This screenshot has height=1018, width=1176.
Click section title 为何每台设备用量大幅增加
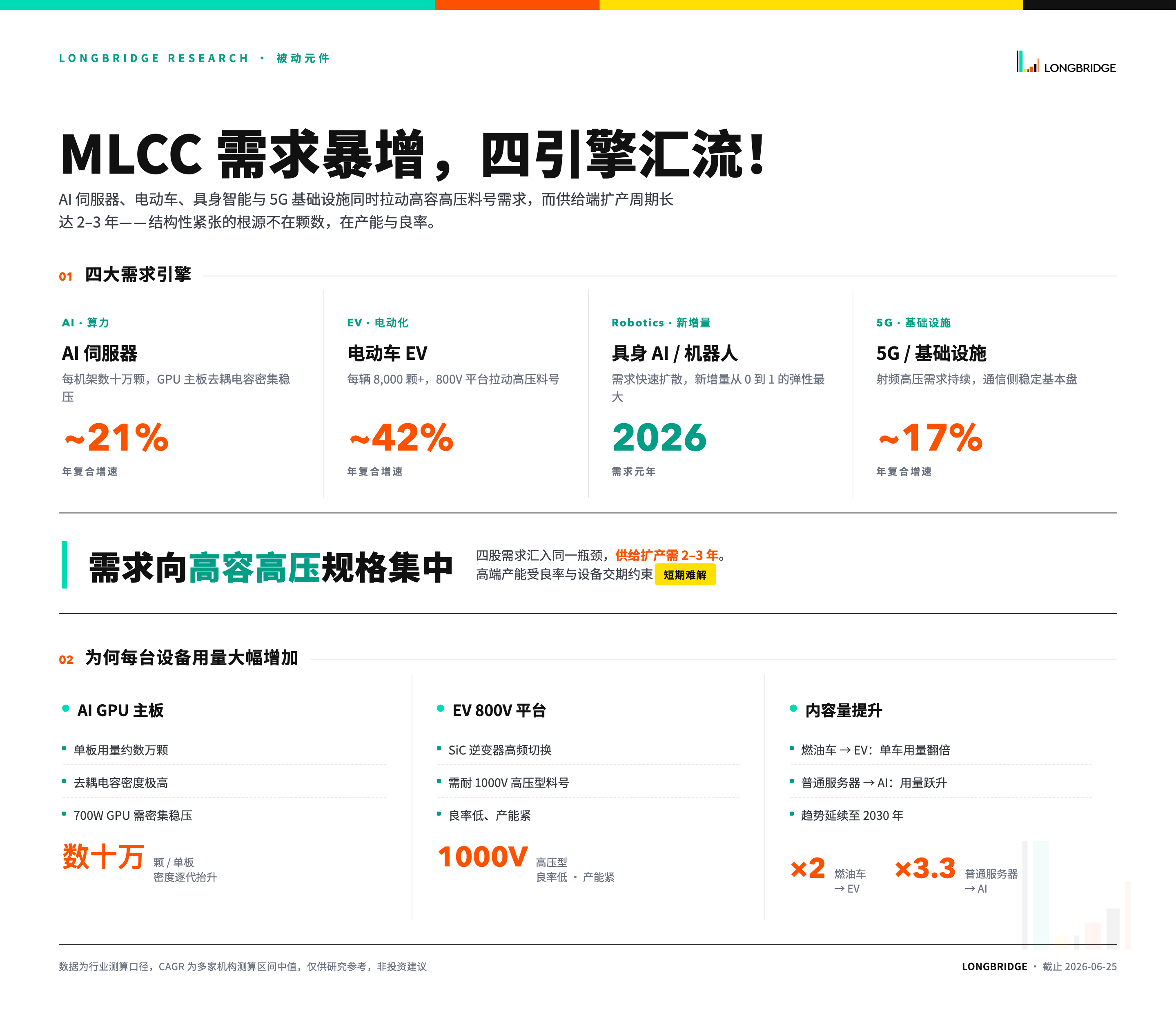(x=192, y=658)
